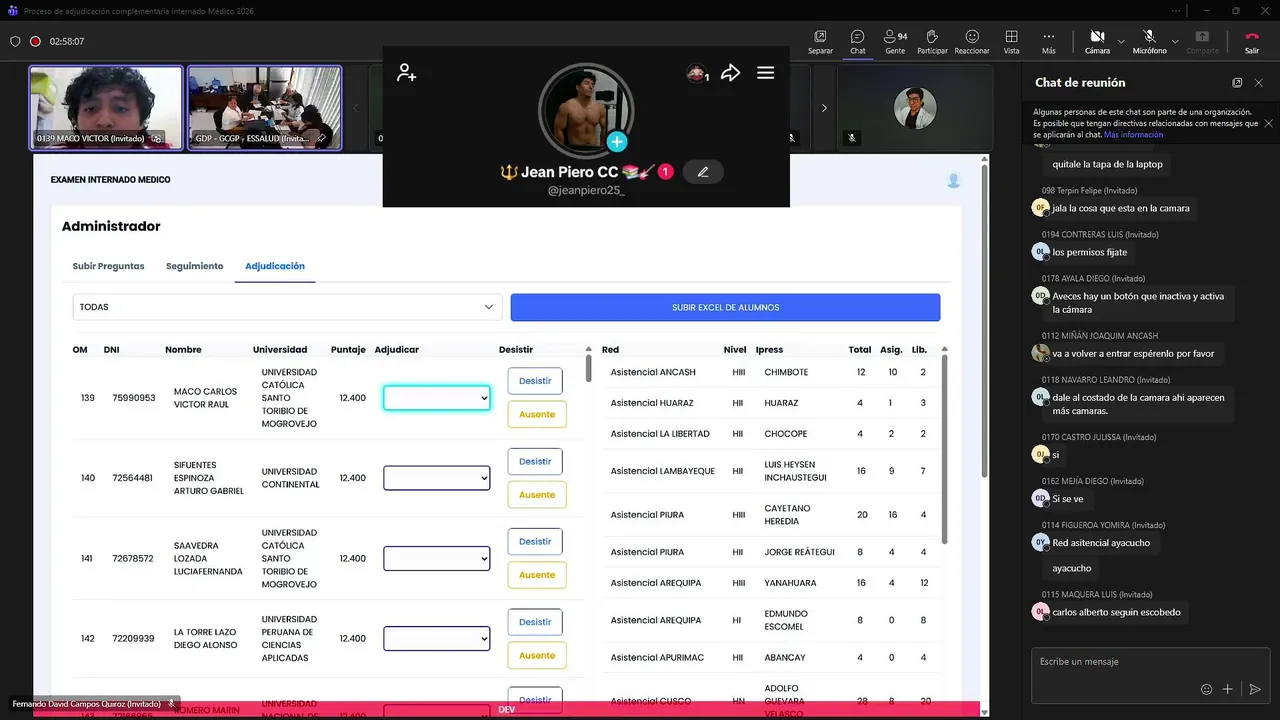Click Desistir for MACO CARLOS row

(x=535, y=381)
